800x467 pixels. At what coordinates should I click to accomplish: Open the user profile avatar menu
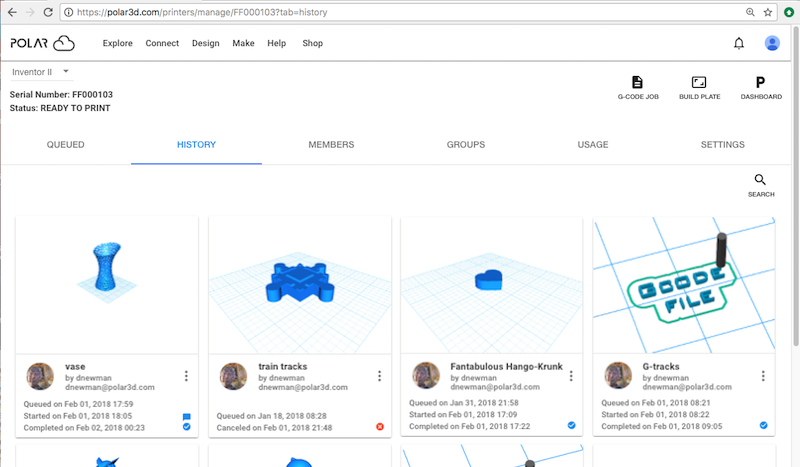tap(772, 43)
